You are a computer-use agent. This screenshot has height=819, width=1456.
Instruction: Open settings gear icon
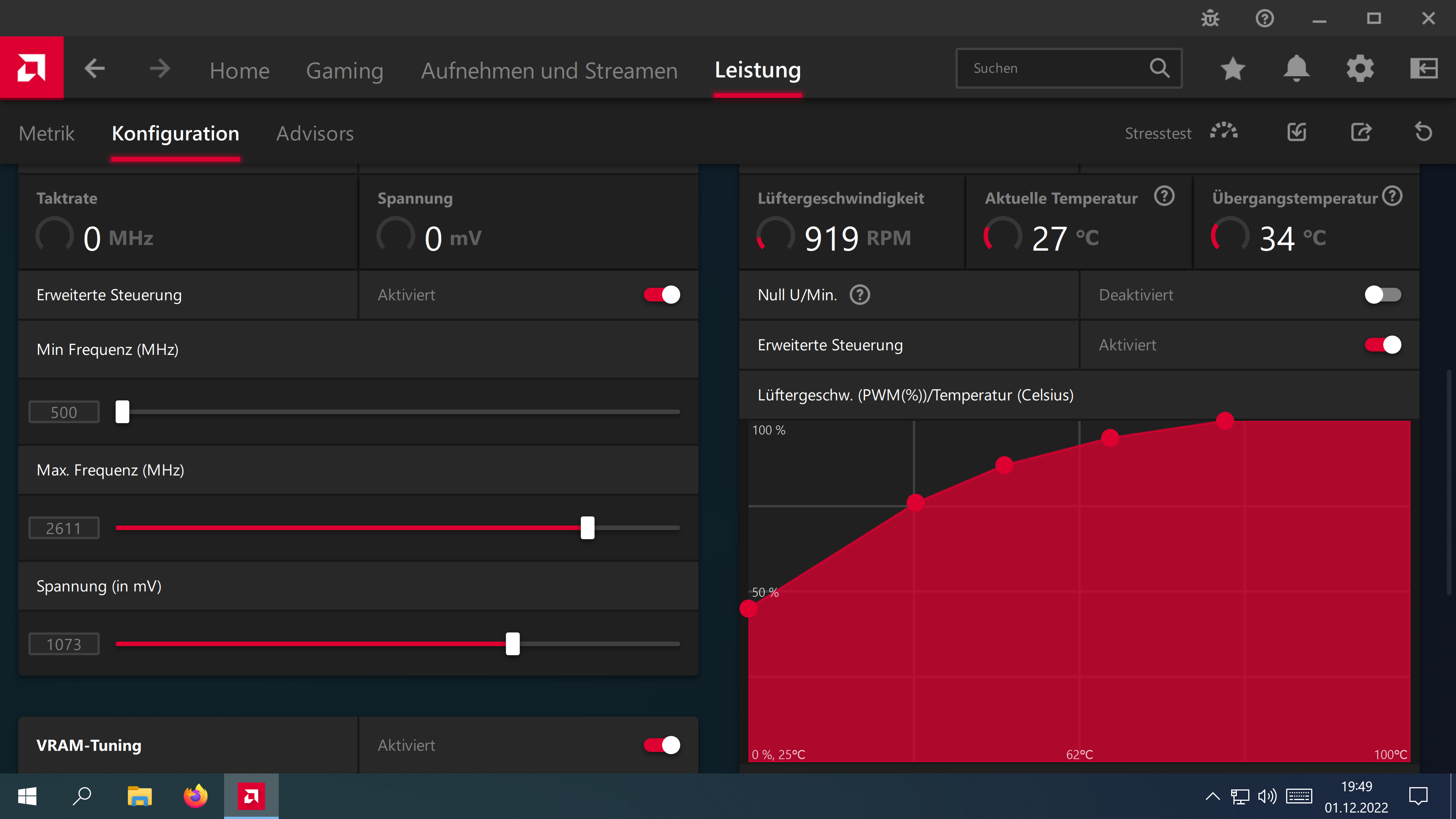point(1360,68)
